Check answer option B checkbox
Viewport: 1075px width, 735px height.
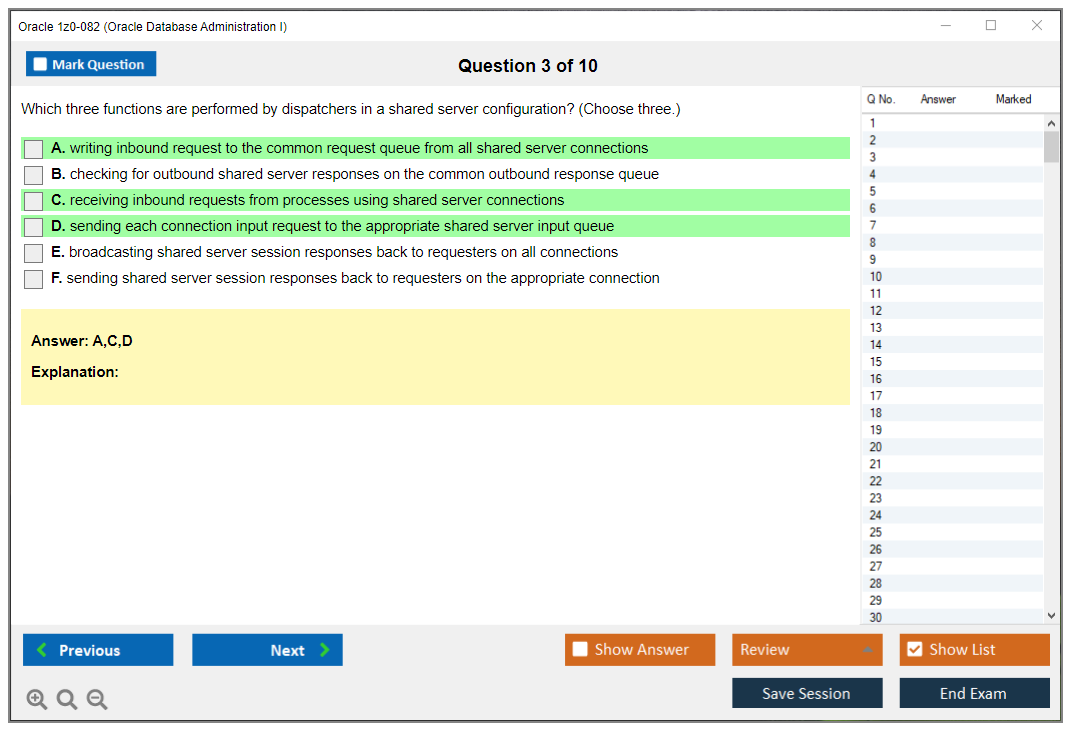tap(33, 174)
